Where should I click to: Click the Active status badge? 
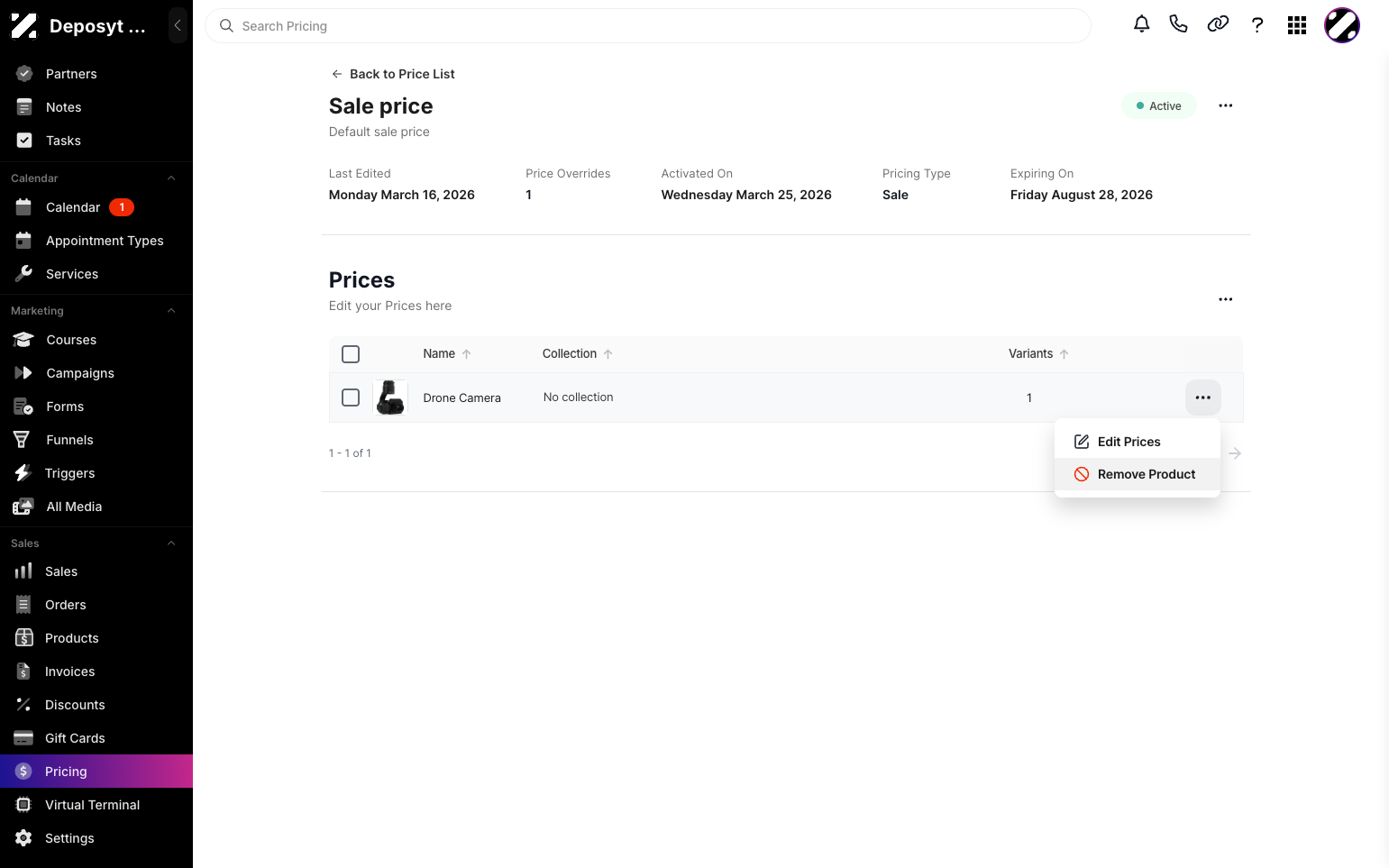click(x=1158, y=105)
